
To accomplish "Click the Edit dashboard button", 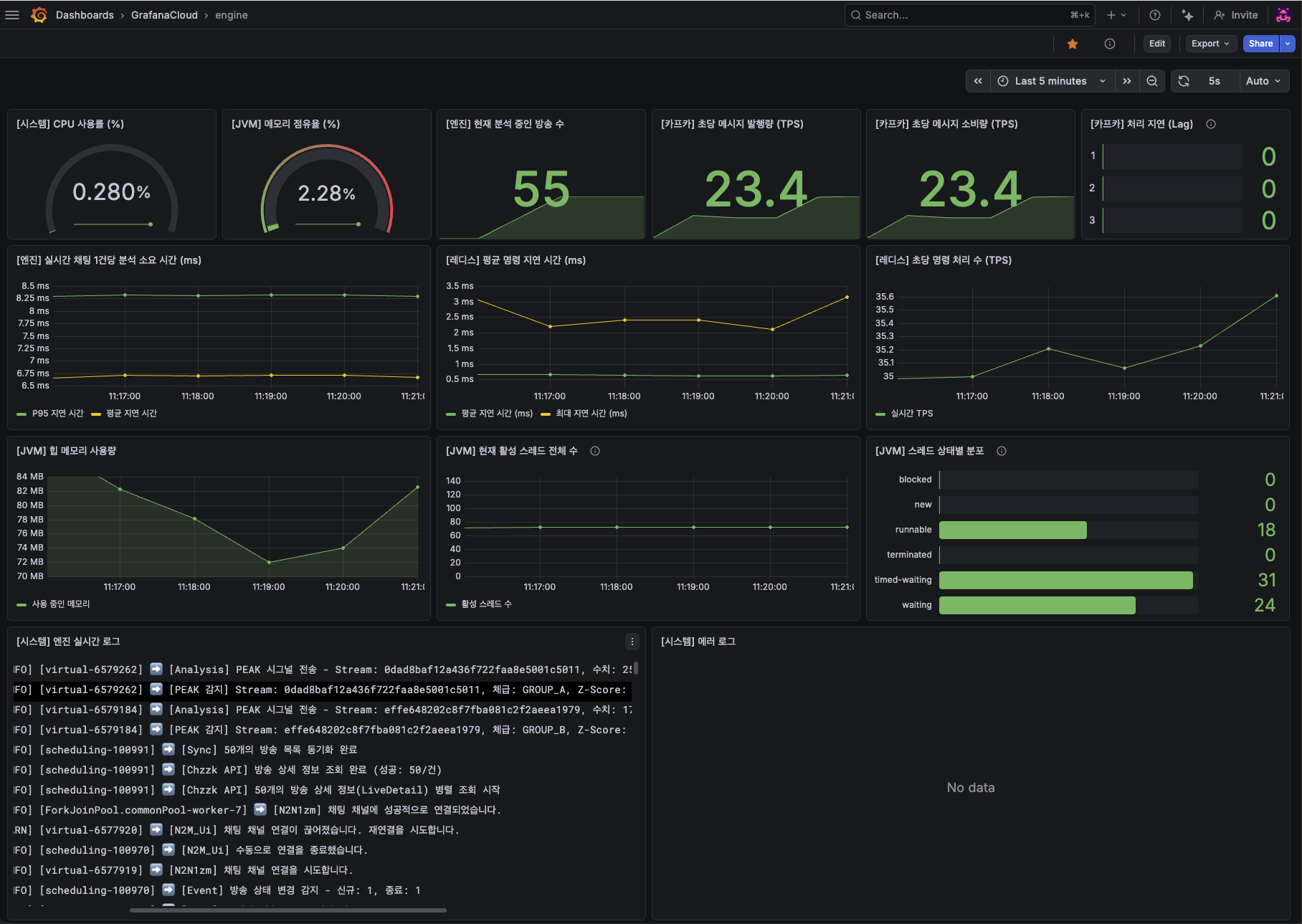I will click(x=1157, y=44).
